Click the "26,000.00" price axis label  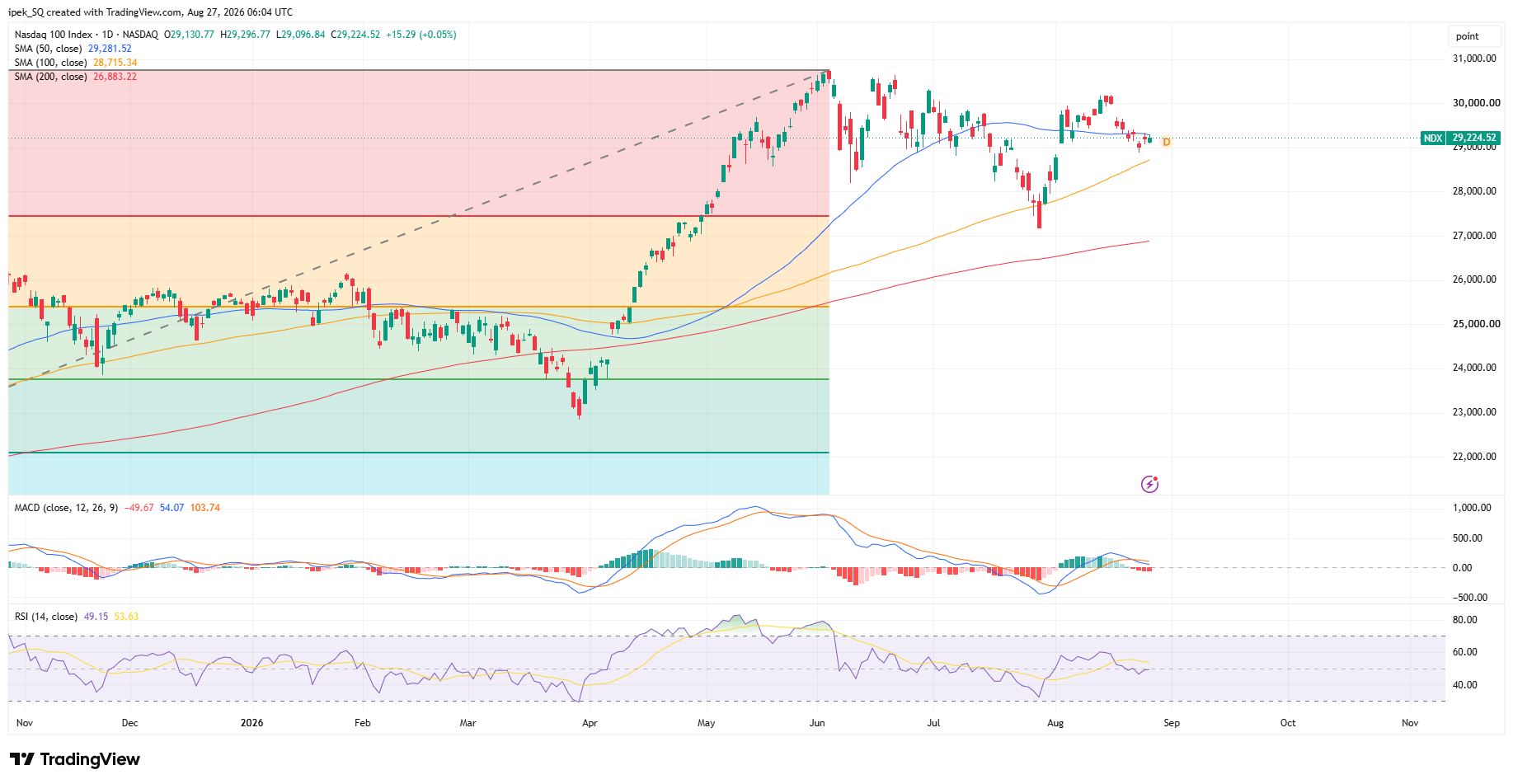(x=1474, y=279)
